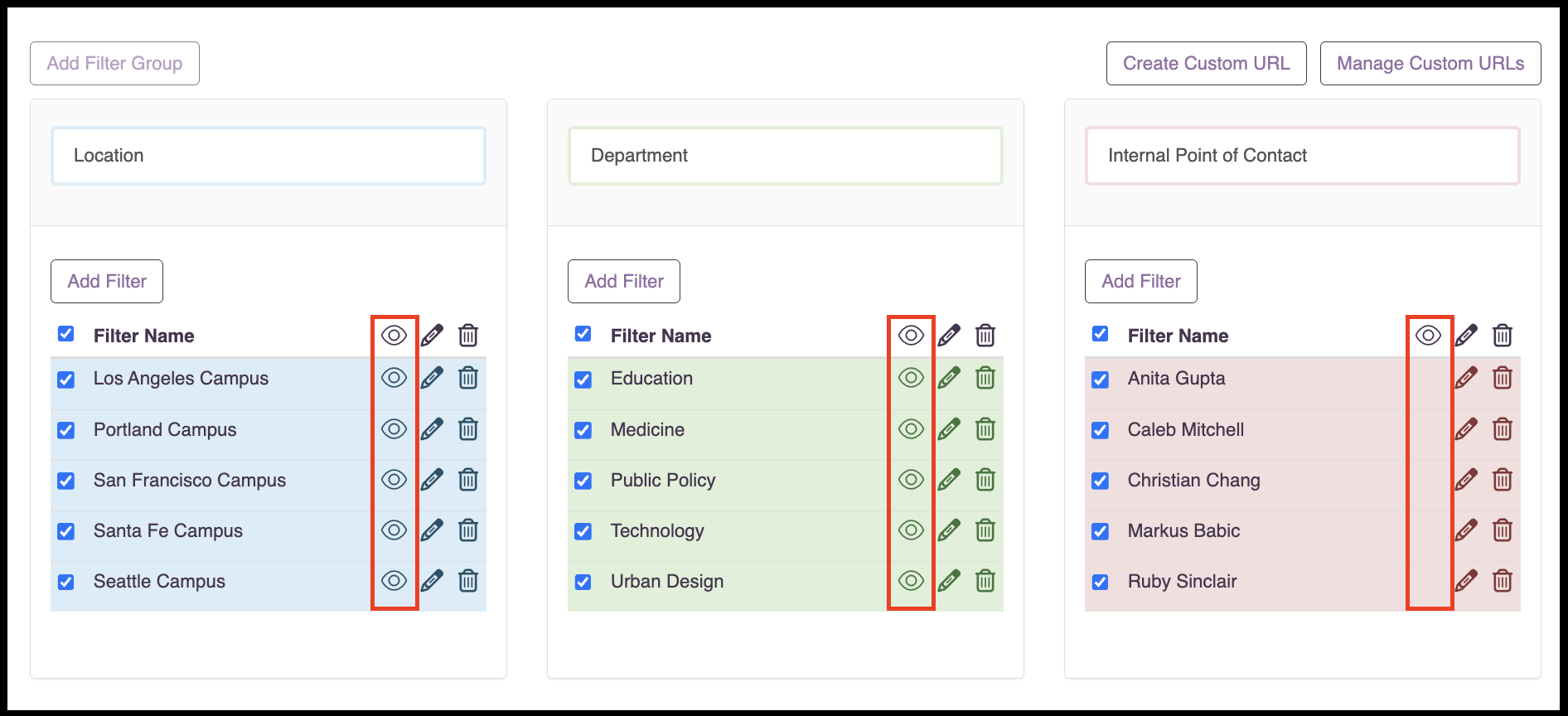Toggle visibility for all Department filters
This screenshot has height=716, width=1568.
click(911, 336)
